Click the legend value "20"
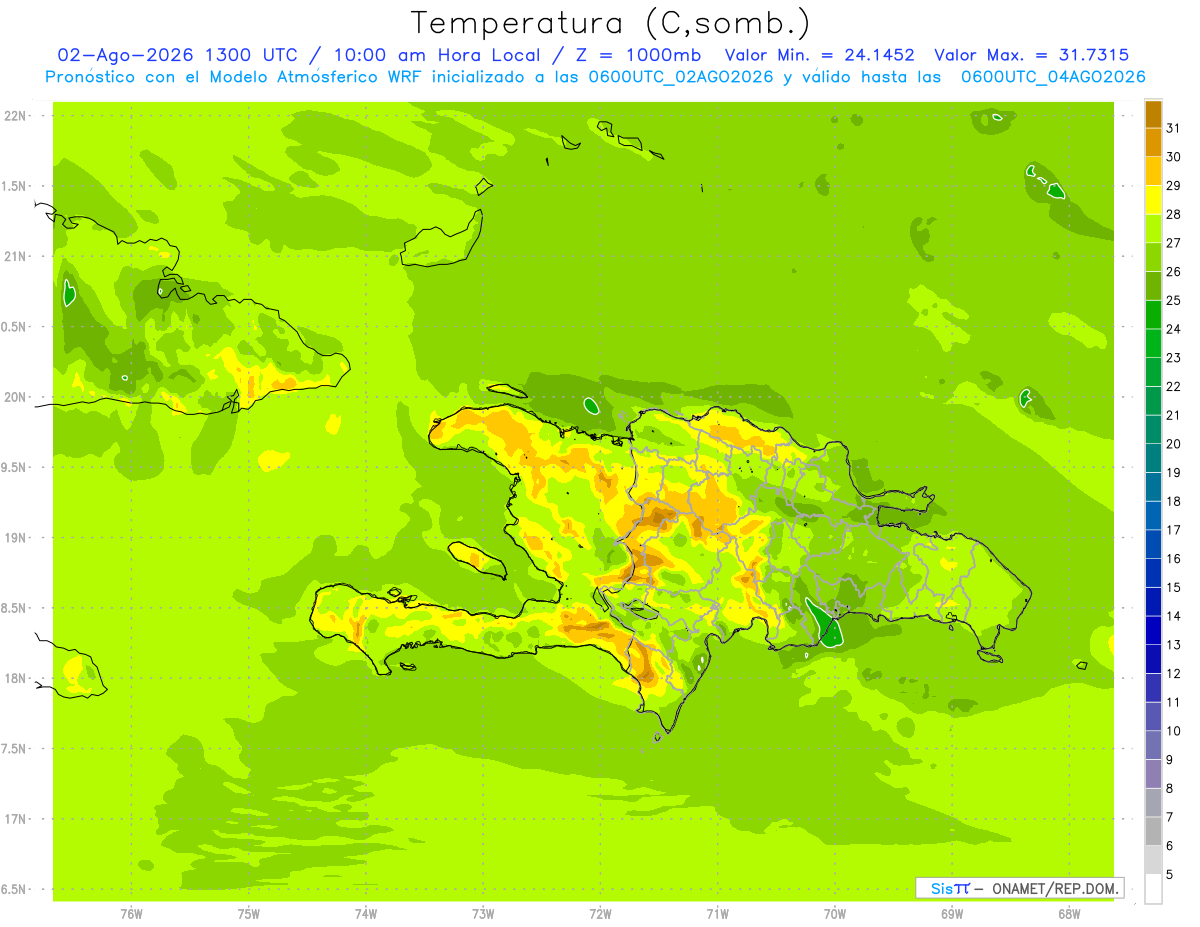Screen dimensions: 1200x927 coord(1172,444)
